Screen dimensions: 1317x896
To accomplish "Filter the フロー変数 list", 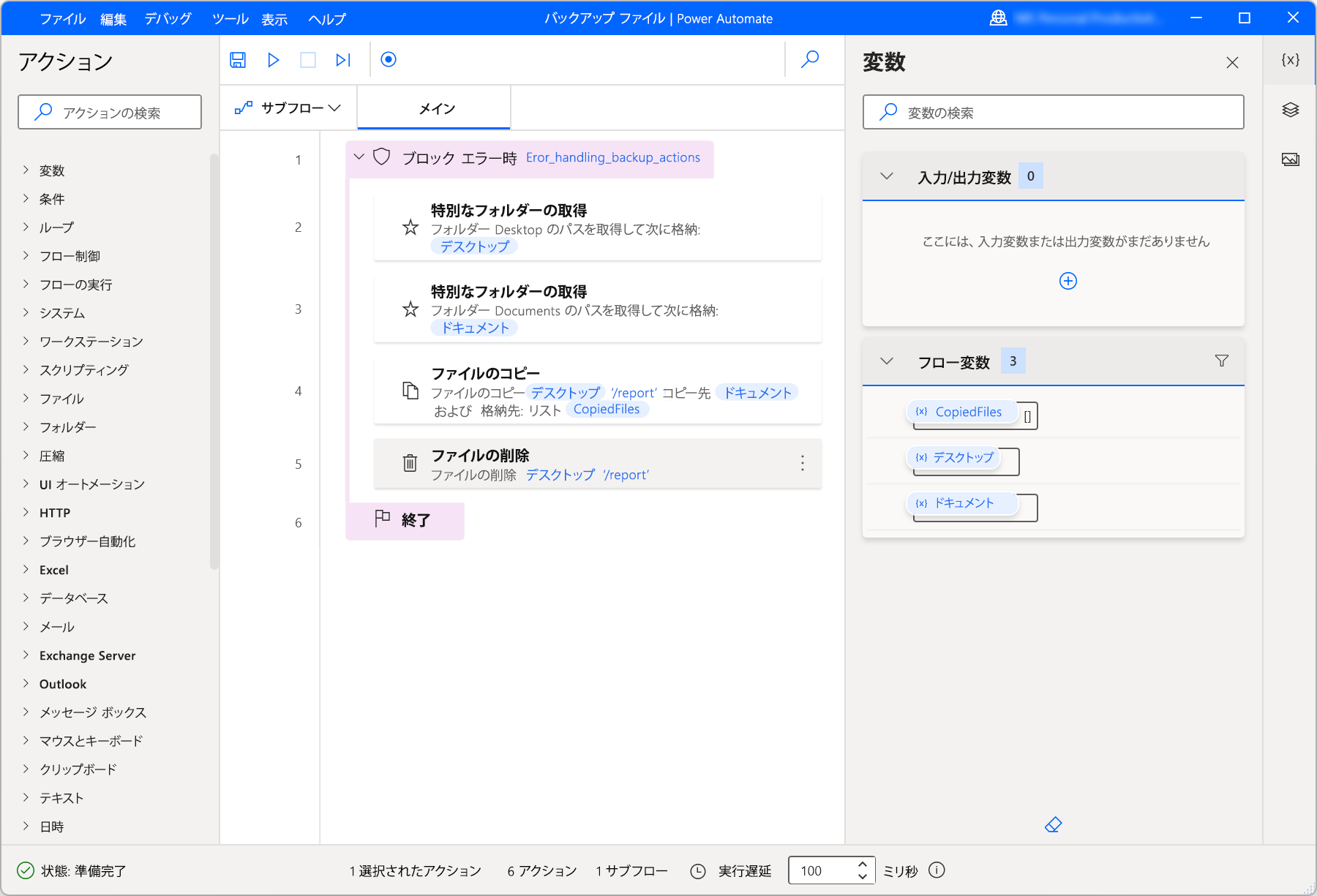I will 1221,361.
